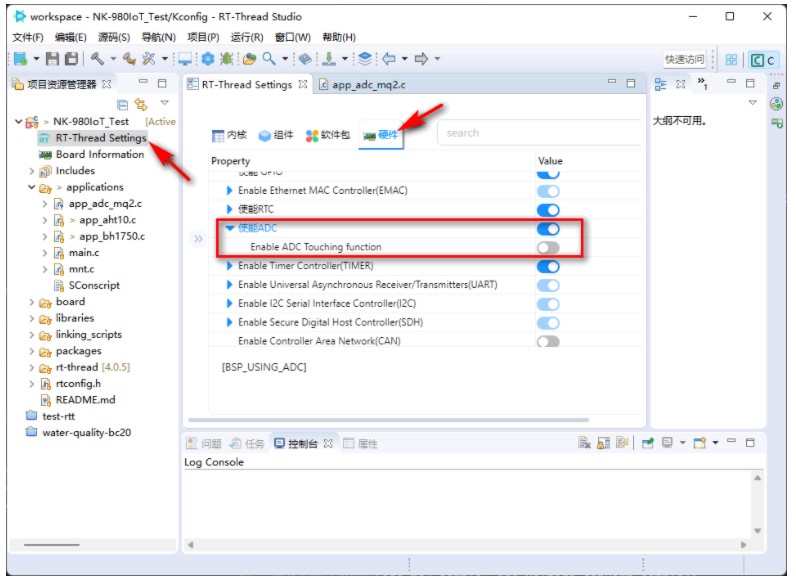Expand the I2C Serial Interface row
The width and height of the screenshot is (796, 579).
pos(229,303)
